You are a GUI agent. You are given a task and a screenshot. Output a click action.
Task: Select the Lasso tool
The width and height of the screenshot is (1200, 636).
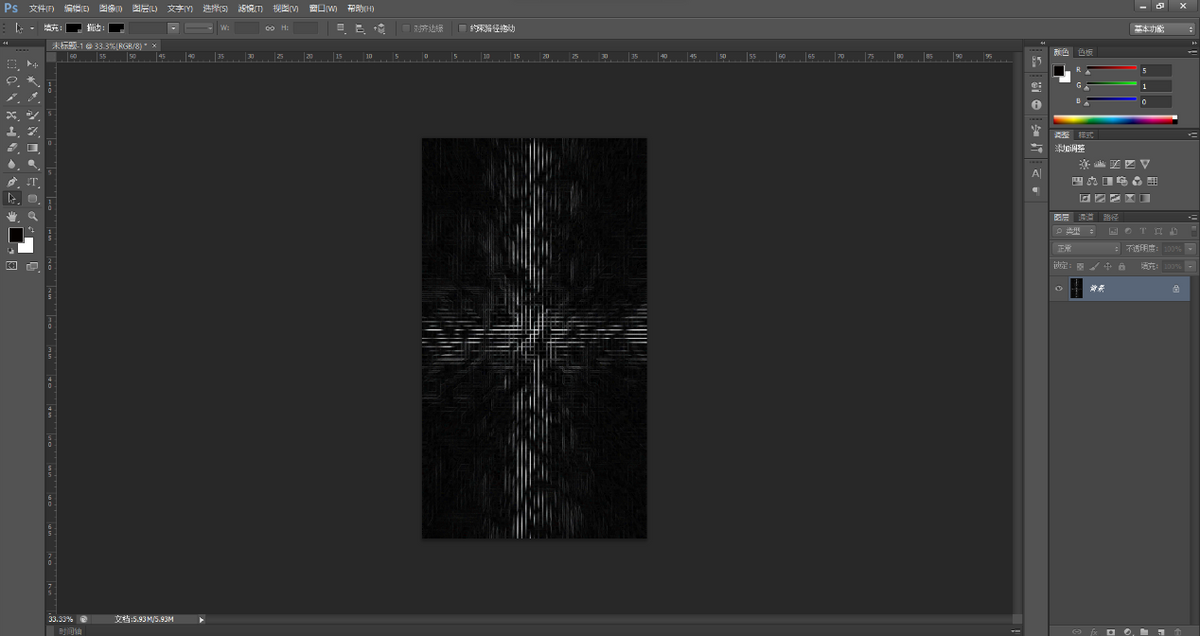12,81
